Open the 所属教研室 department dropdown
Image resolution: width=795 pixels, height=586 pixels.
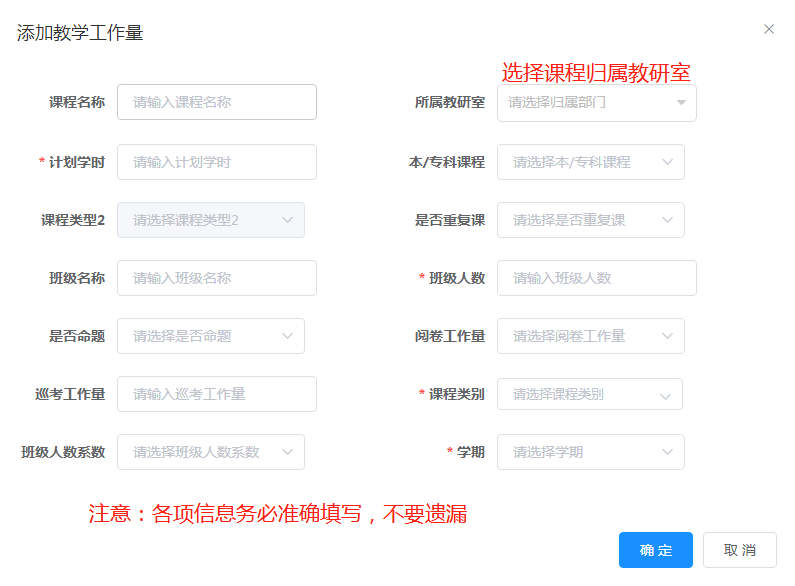coord(597,103)
